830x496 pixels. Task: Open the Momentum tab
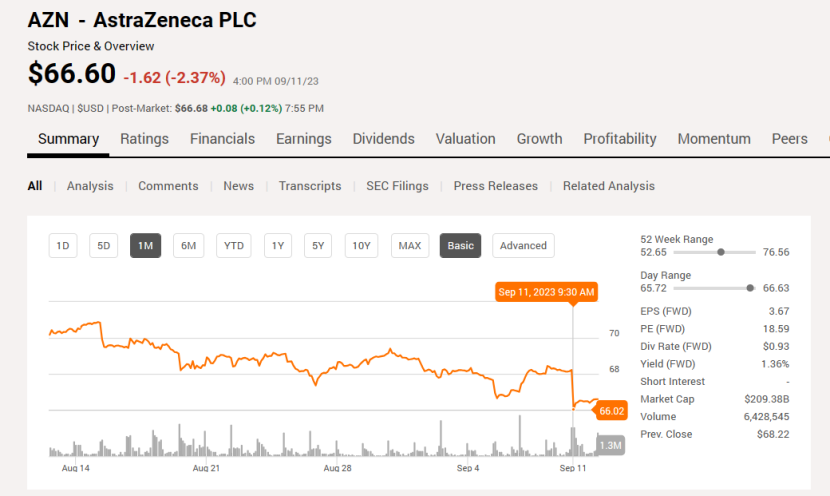pos(714,139)
